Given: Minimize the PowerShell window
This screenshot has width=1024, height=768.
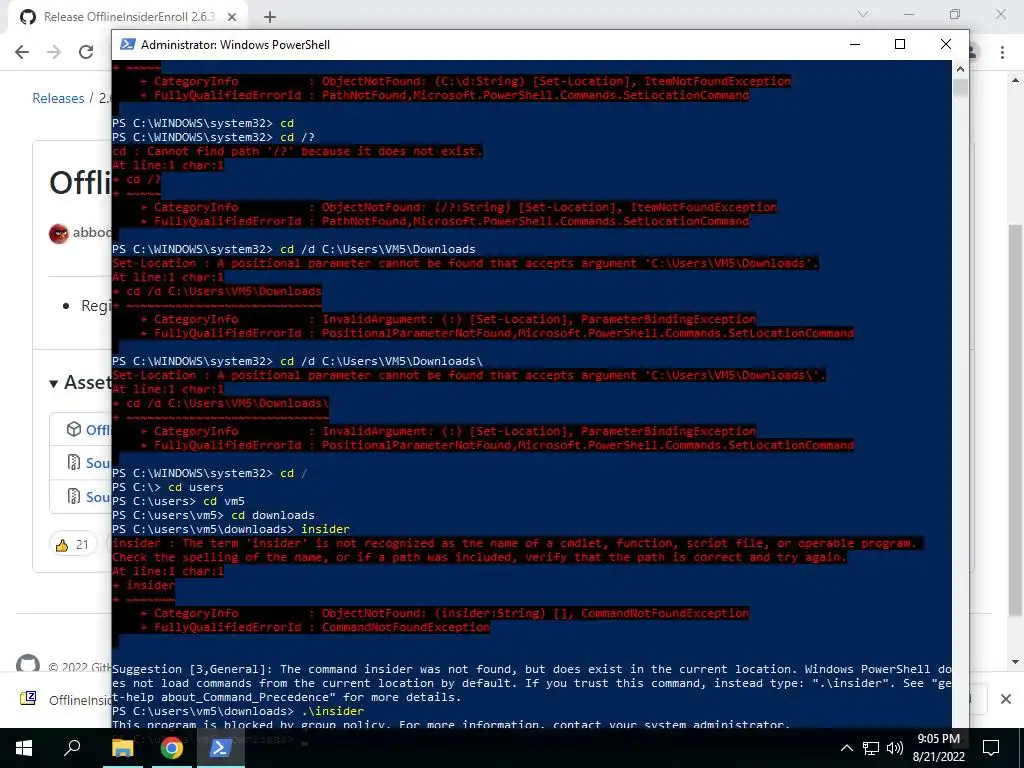Looking at the screenshot, I should click(855, 44).
